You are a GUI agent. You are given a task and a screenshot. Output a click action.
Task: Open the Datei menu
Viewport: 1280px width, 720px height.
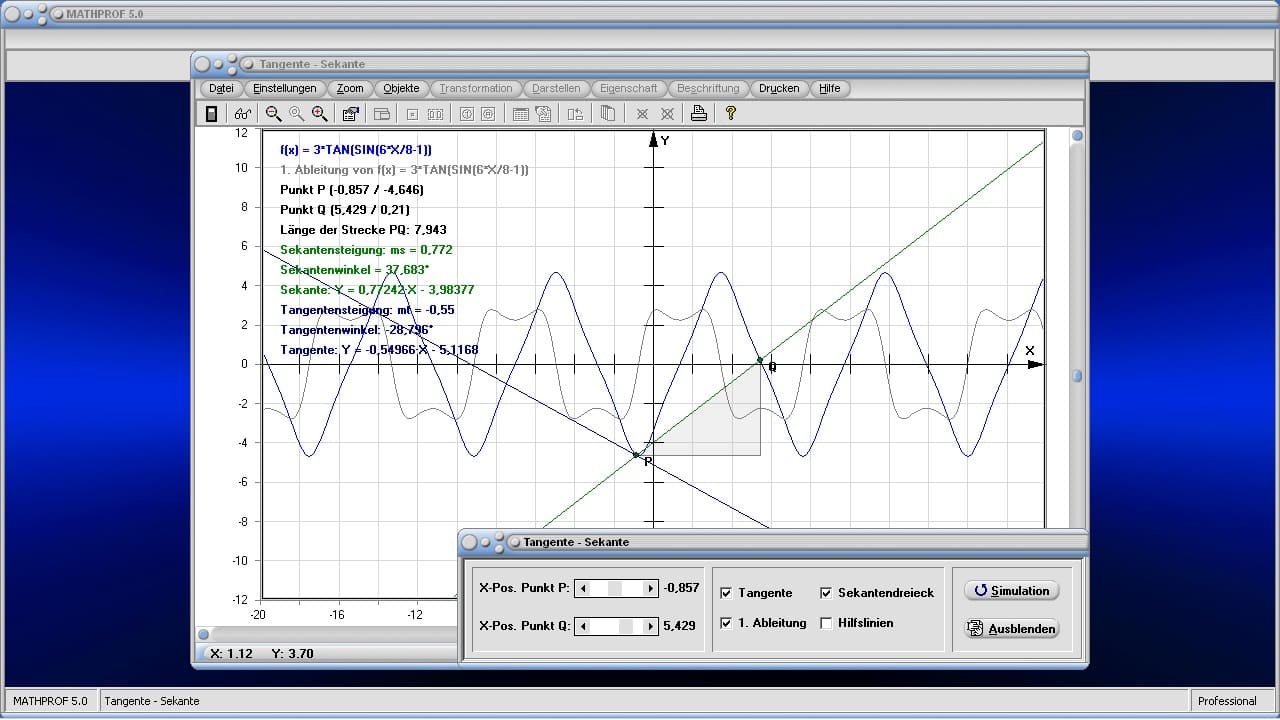click(222, 88)
